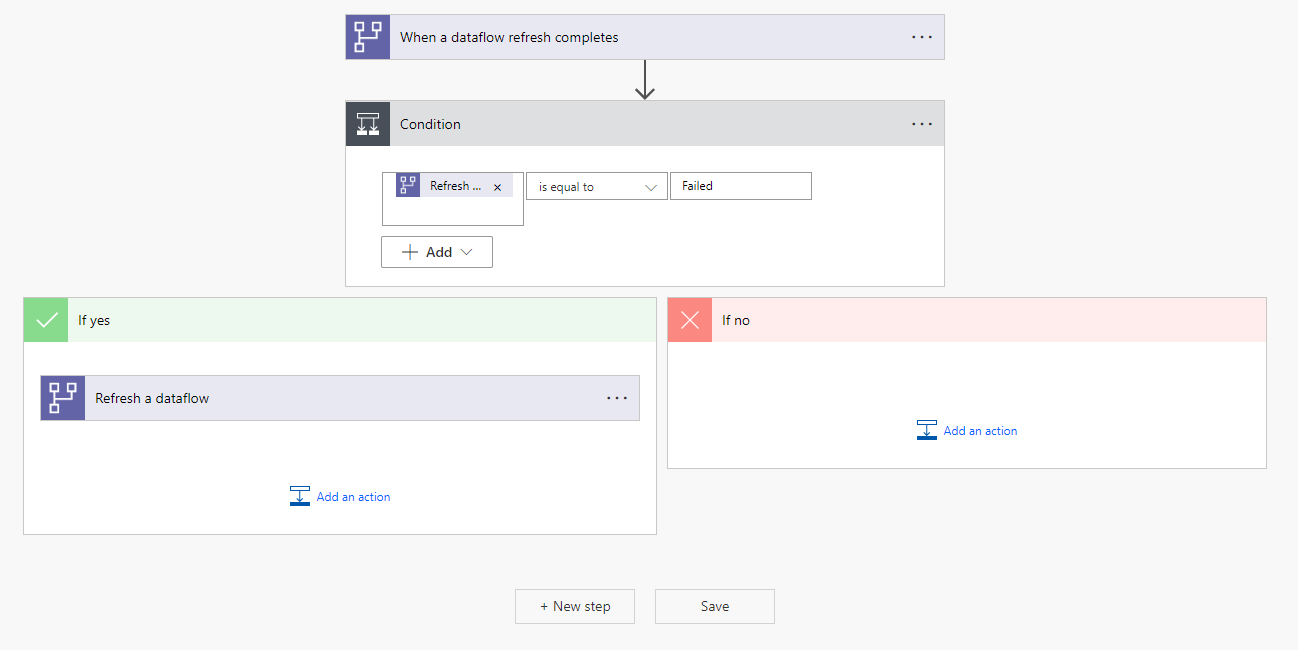Click the dataflow trigger icon
This screenshot has height=650, width=1298.
point(368,37)
